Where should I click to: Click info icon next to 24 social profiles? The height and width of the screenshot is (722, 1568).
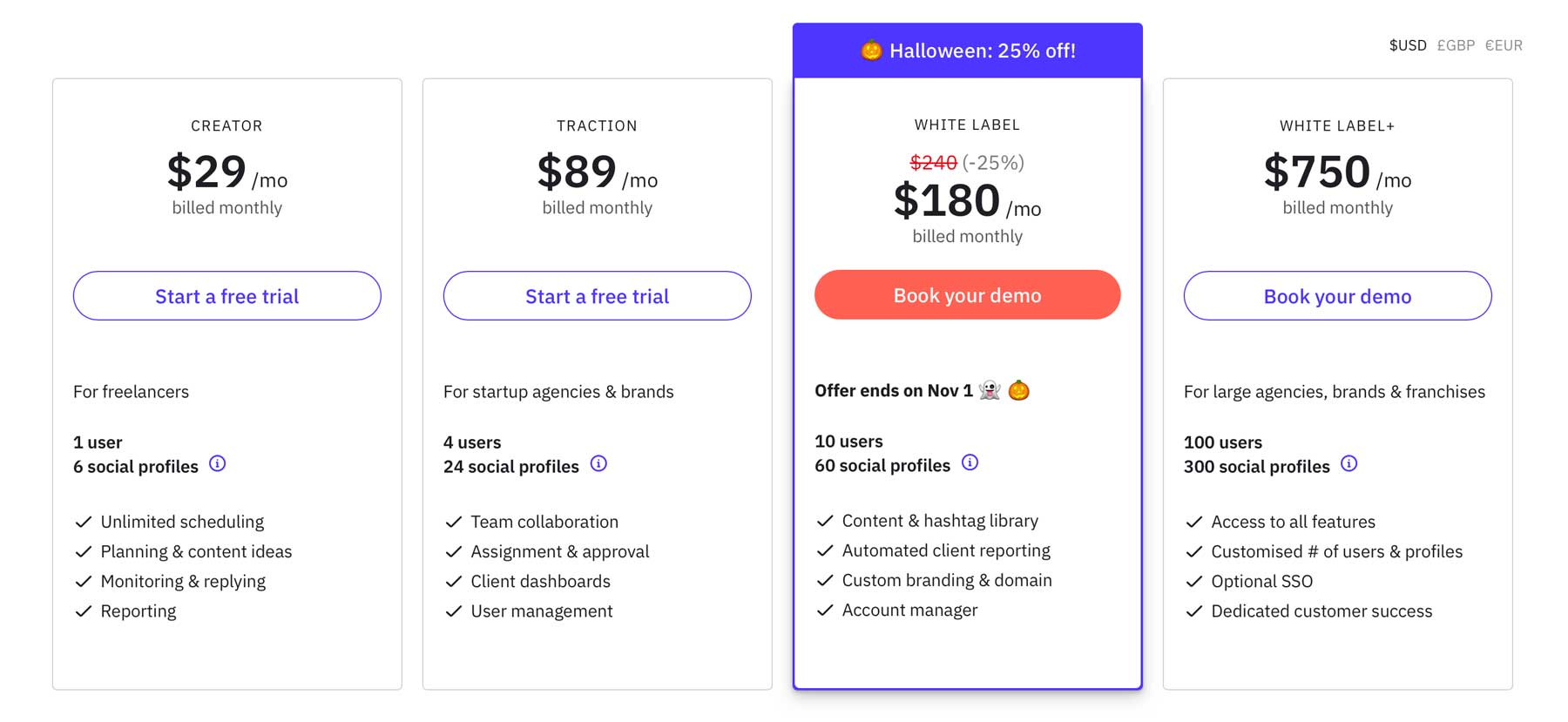(x=598, y=464)
